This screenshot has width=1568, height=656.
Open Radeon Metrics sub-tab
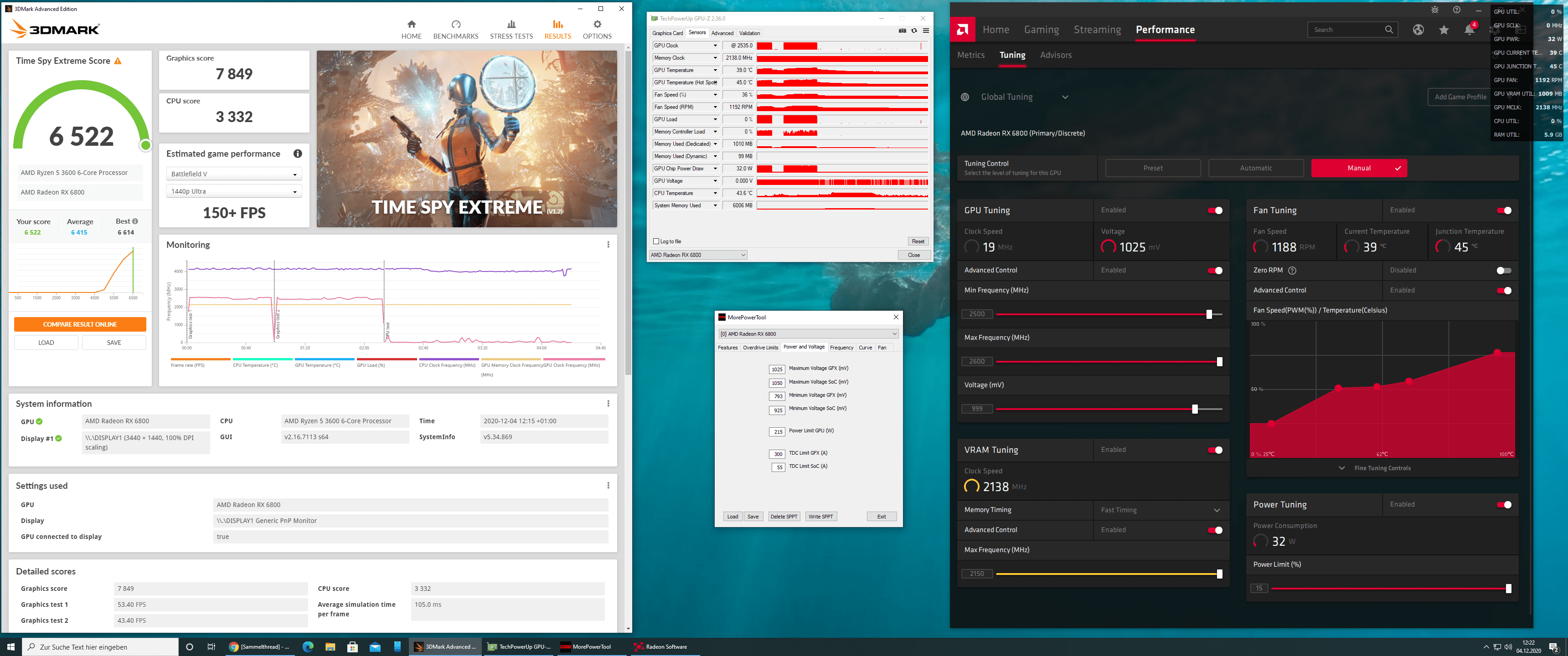[x=971, y=56]
